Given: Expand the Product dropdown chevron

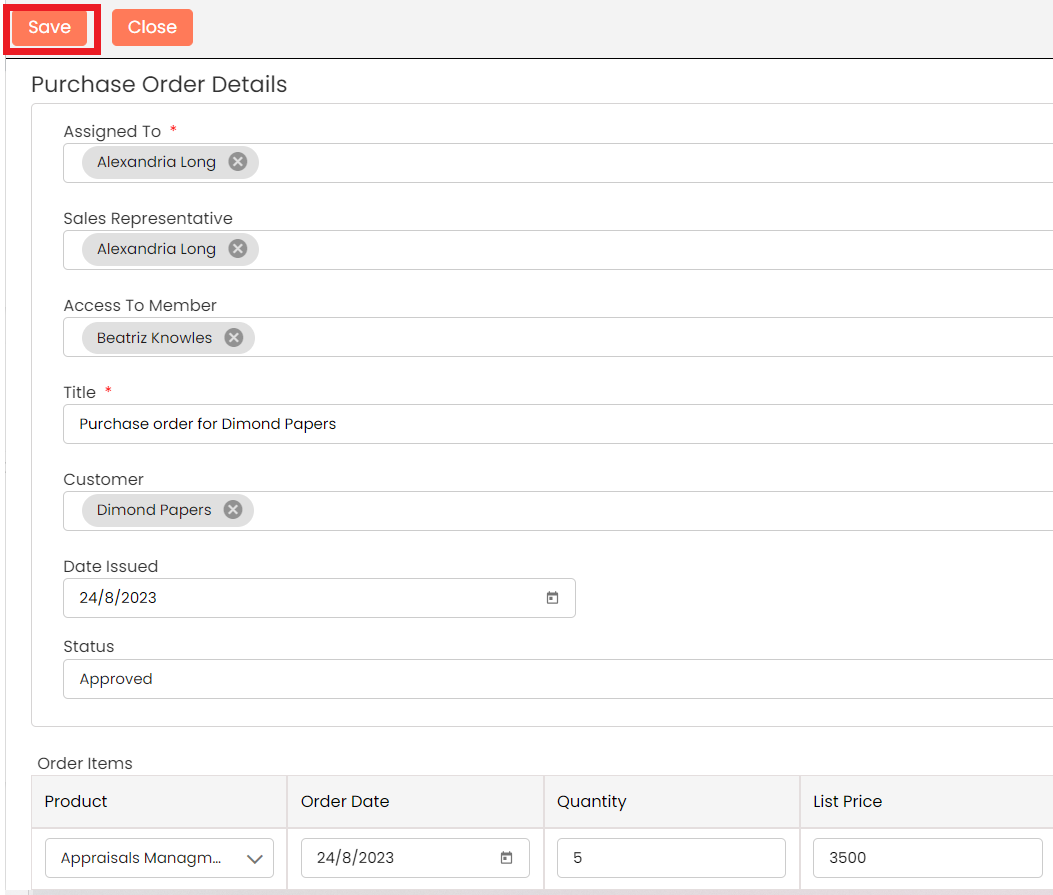Looking at the screenshot, I should coord(254,858).
